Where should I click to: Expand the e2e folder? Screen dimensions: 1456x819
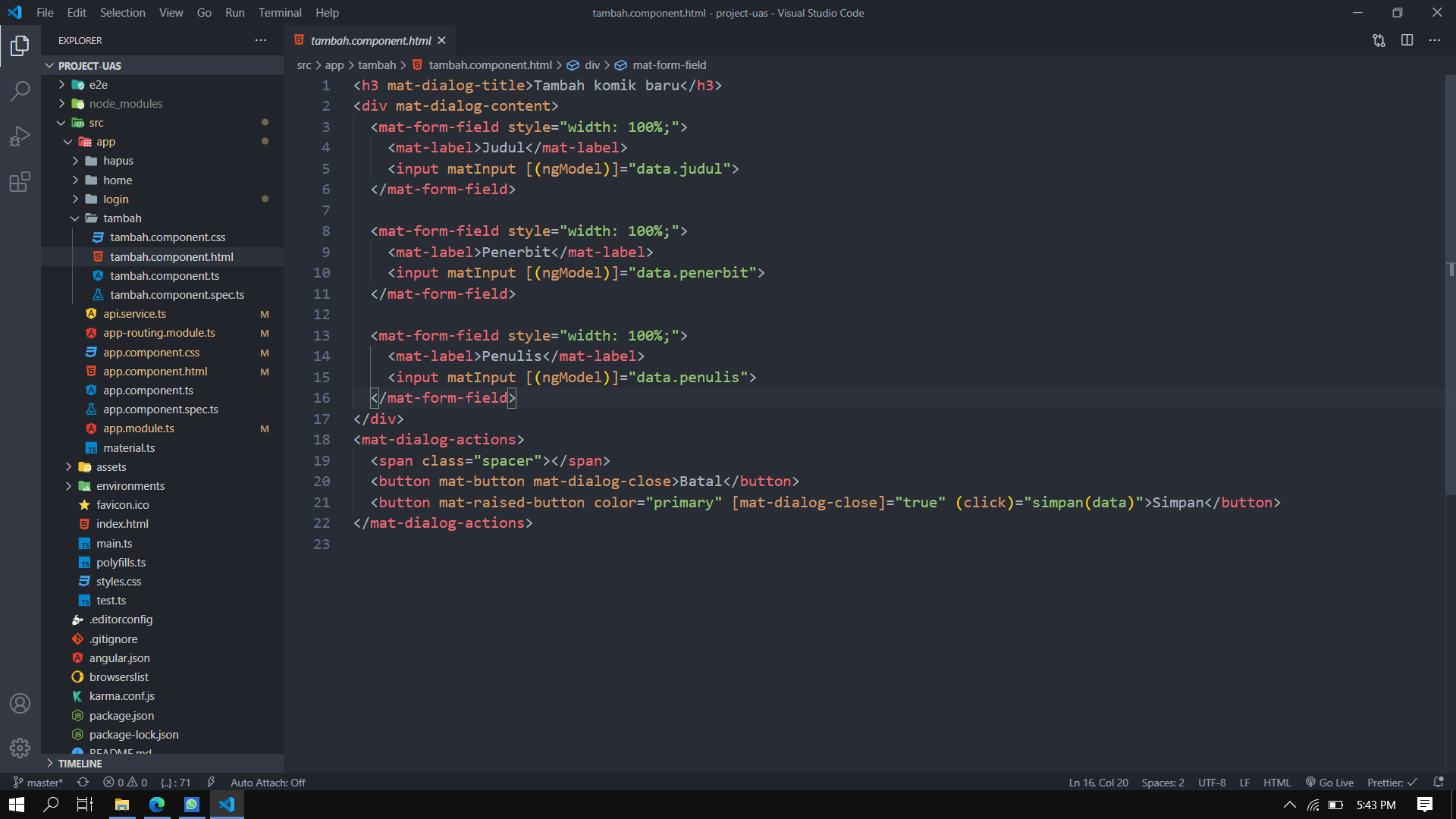pyautogui.click(x=162, y=85)
